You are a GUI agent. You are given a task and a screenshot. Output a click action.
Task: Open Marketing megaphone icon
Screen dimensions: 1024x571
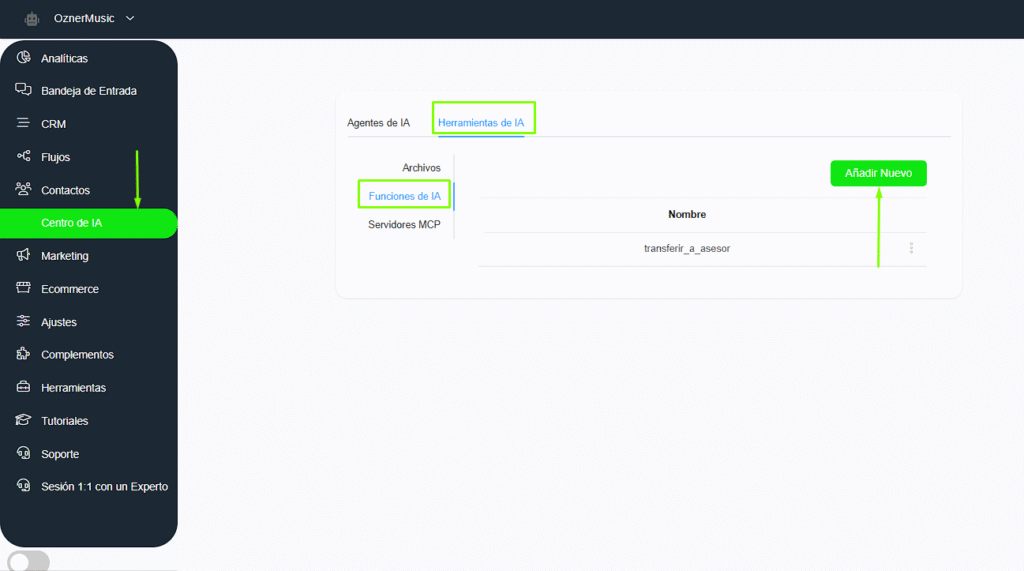(x=24, y=256)
